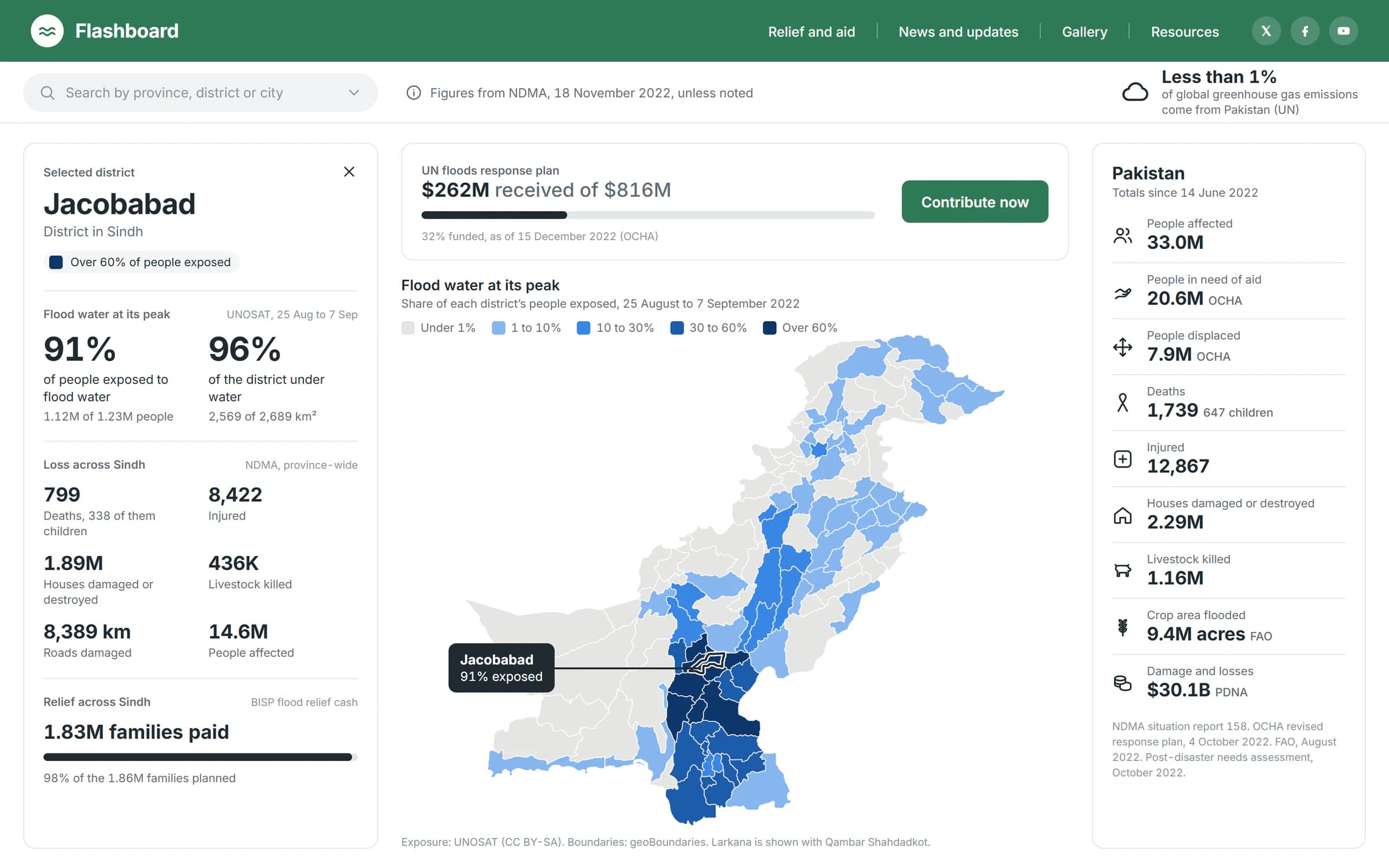The image size is (1389, 868).
Task: Go to the Gallery menu item
Action: coord(1085,31)
